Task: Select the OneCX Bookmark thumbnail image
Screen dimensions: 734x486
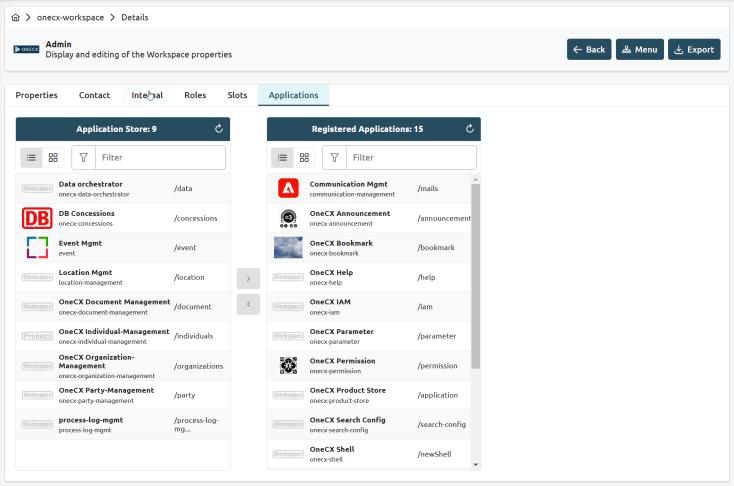Action: [x=288, y=247]
